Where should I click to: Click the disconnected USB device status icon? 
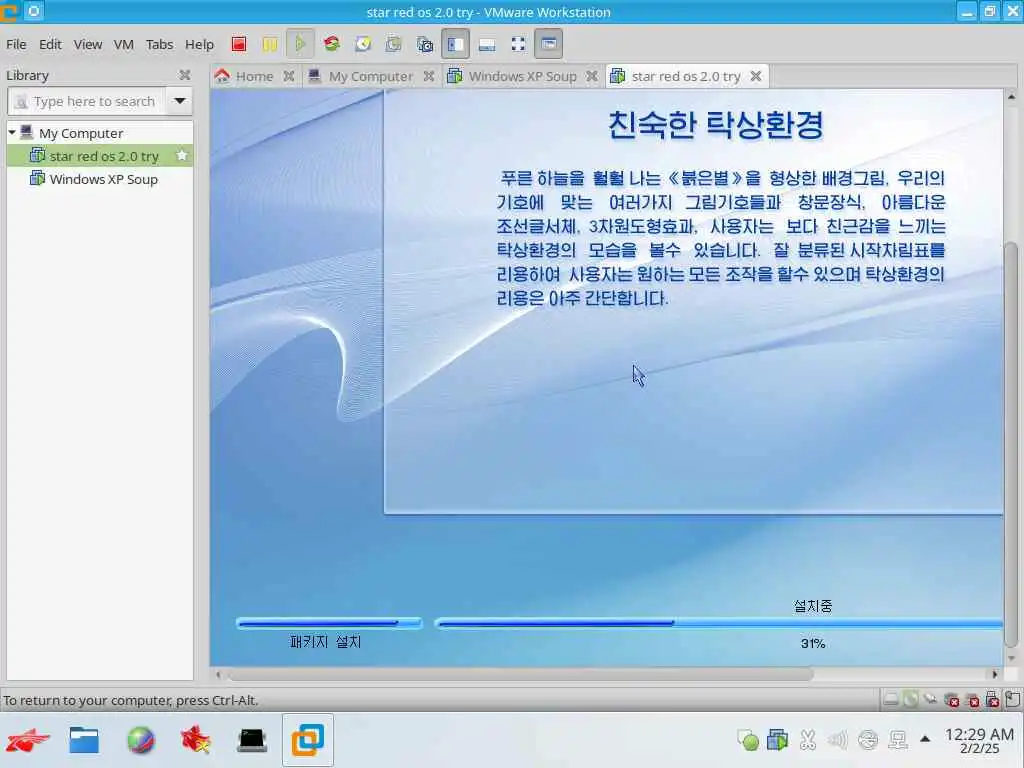click(993, 700)
